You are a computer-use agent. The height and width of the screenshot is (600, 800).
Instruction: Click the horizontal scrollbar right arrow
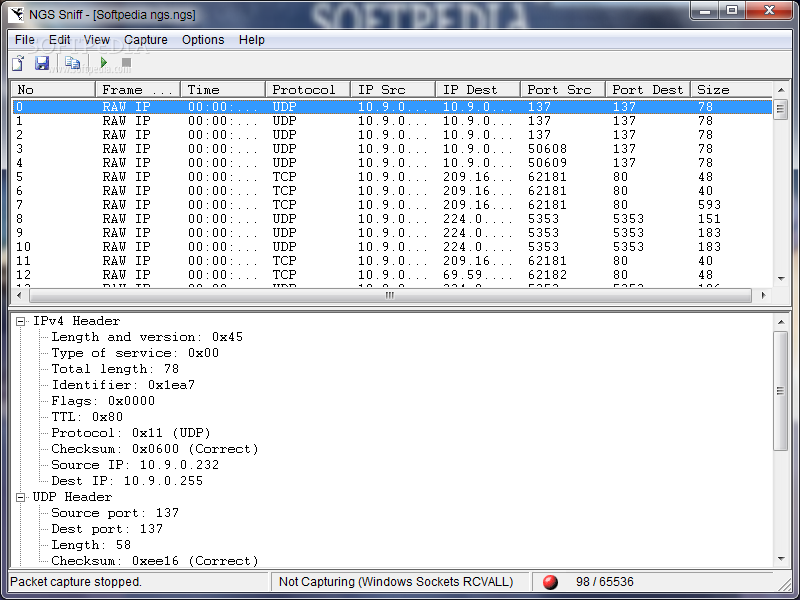[763, 295]
